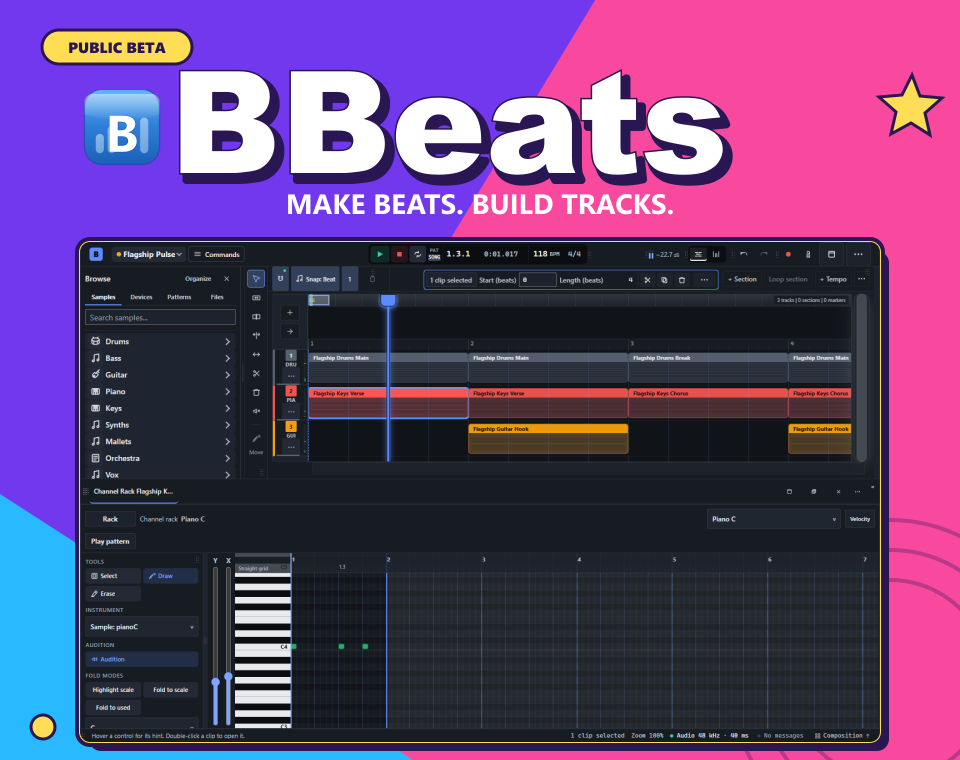The image size is (960, 760).
Task: Click the delete trash icon in clip bar
Action: [681, 280]
